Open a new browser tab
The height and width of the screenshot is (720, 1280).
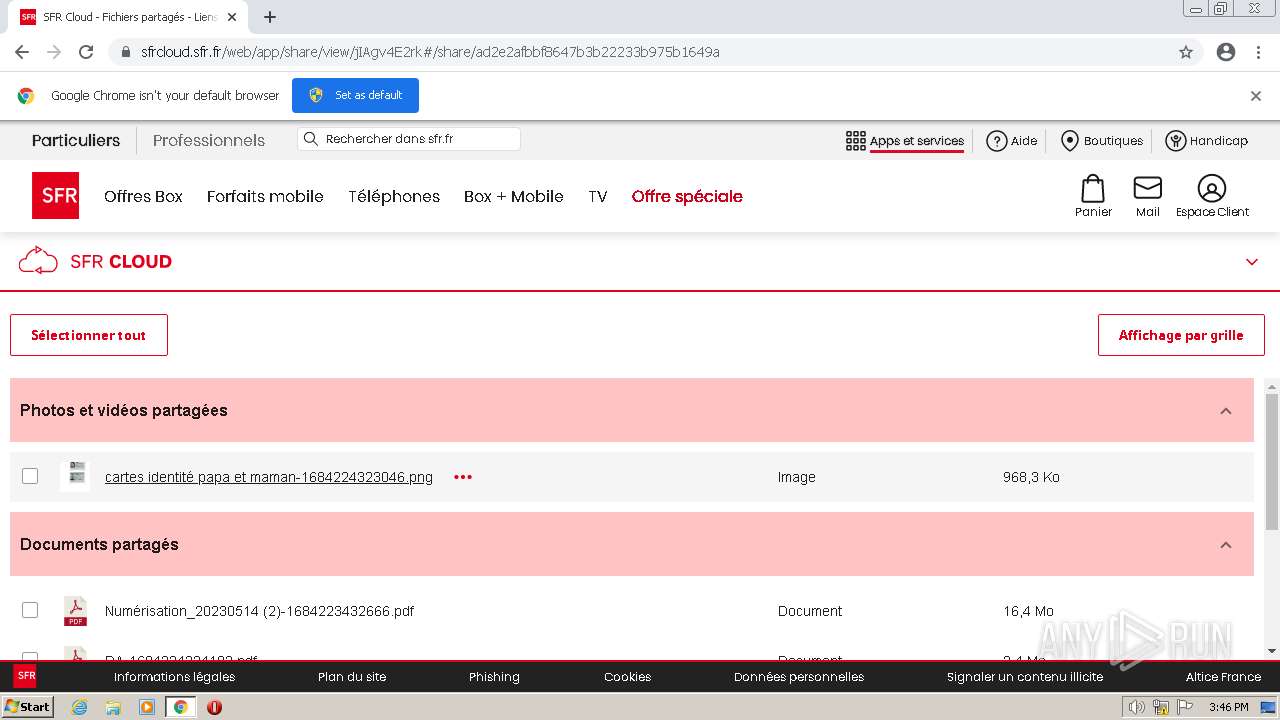(x=269, y=17)
